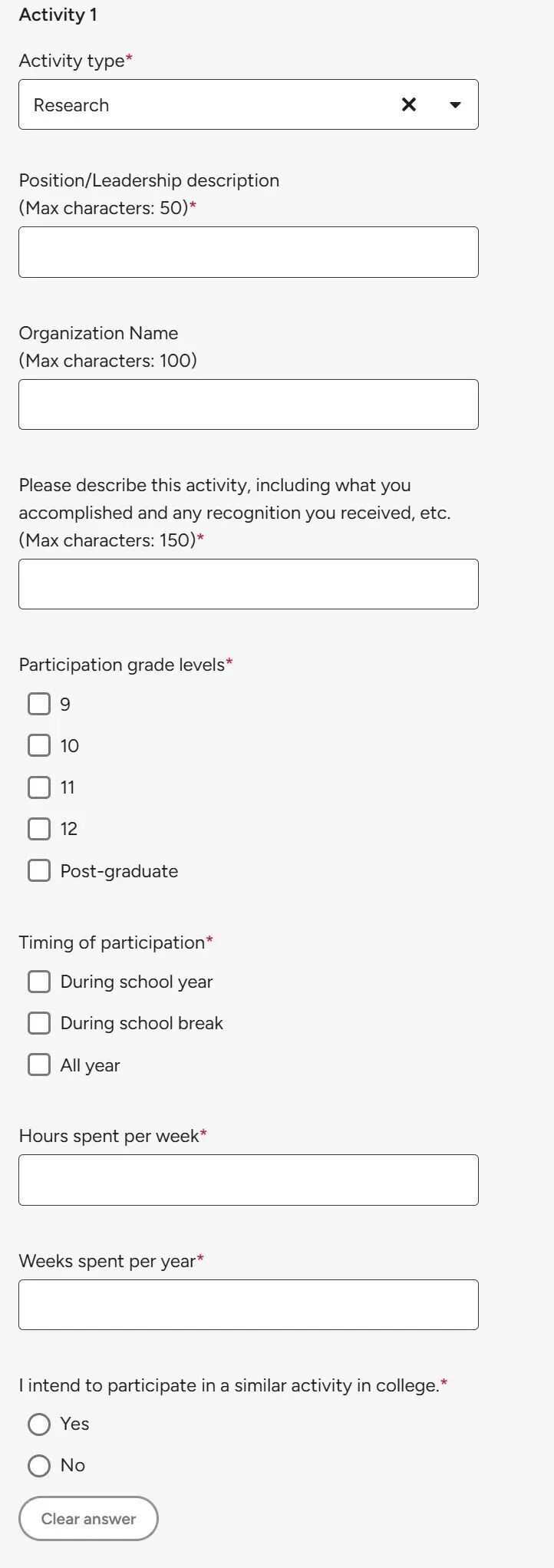Click the Clear answer button
This screenshot has height=1568, width=554.
pos(88,1519)
